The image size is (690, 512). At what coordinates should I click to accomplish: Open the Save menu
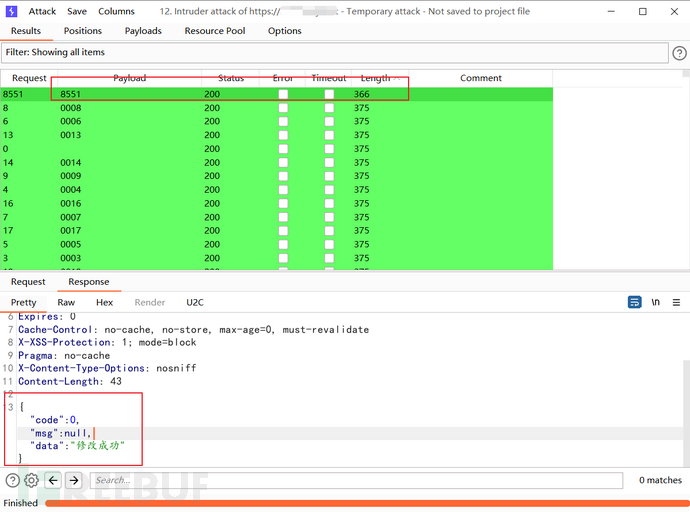tap(77, 11)
